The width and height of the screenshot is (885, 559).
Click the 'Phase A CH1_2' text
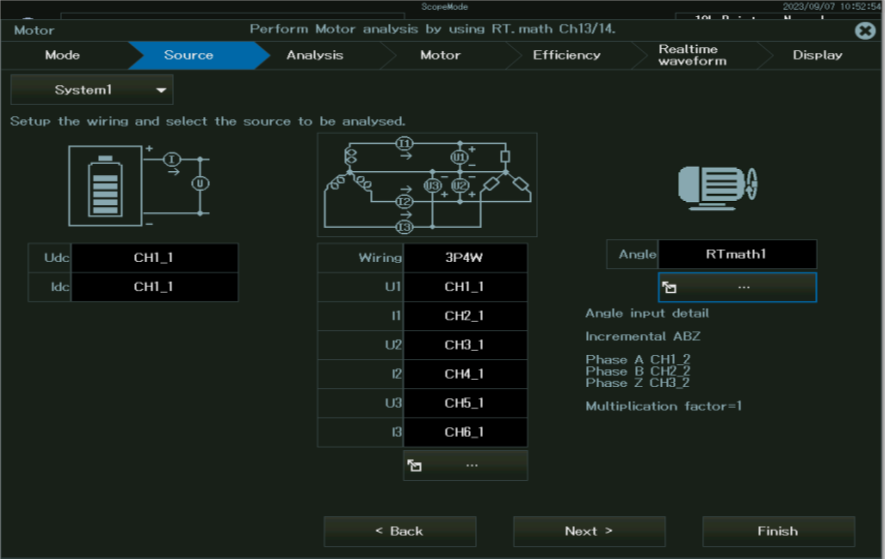pyautogui.click(x=638, y=360)
